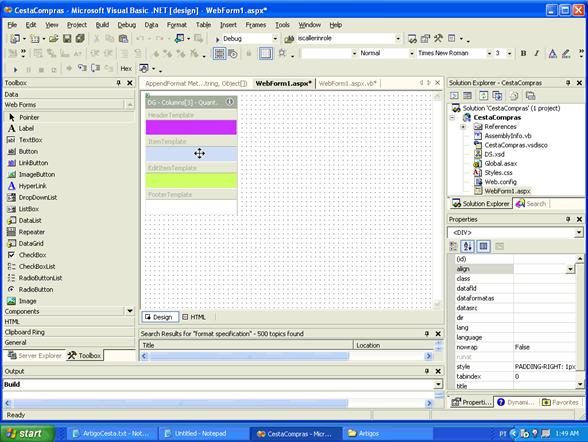
Task: Toggle auto-hide pin on Solution Explorer
Action: (568, 83)
